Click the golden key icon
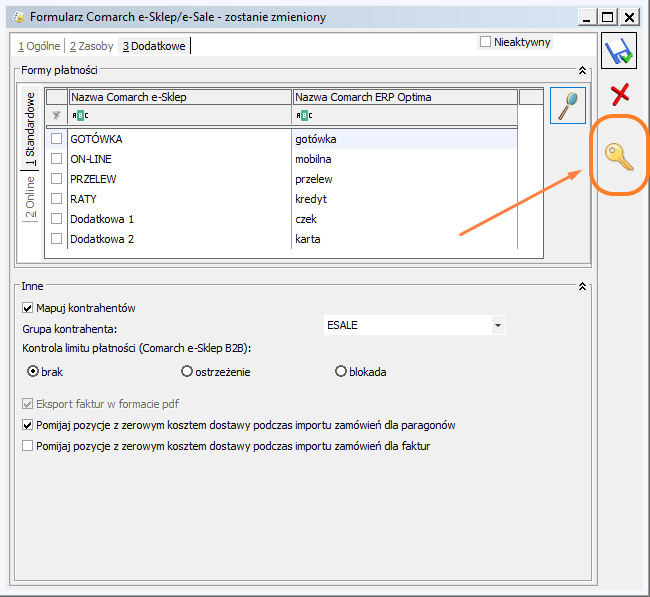This screenshot has width=650, height=597. point(619,156)
